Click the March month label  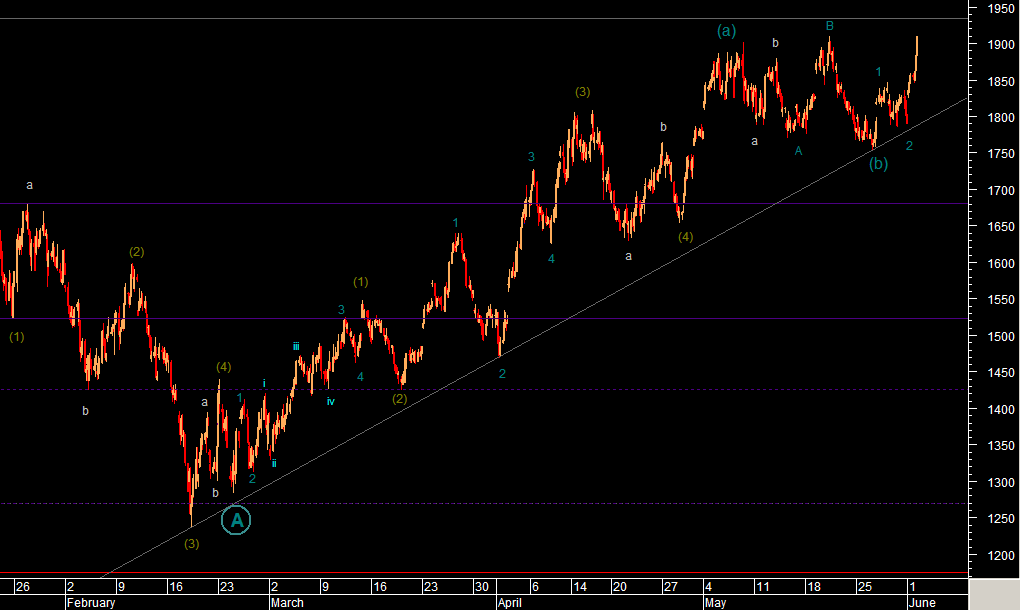287,603
